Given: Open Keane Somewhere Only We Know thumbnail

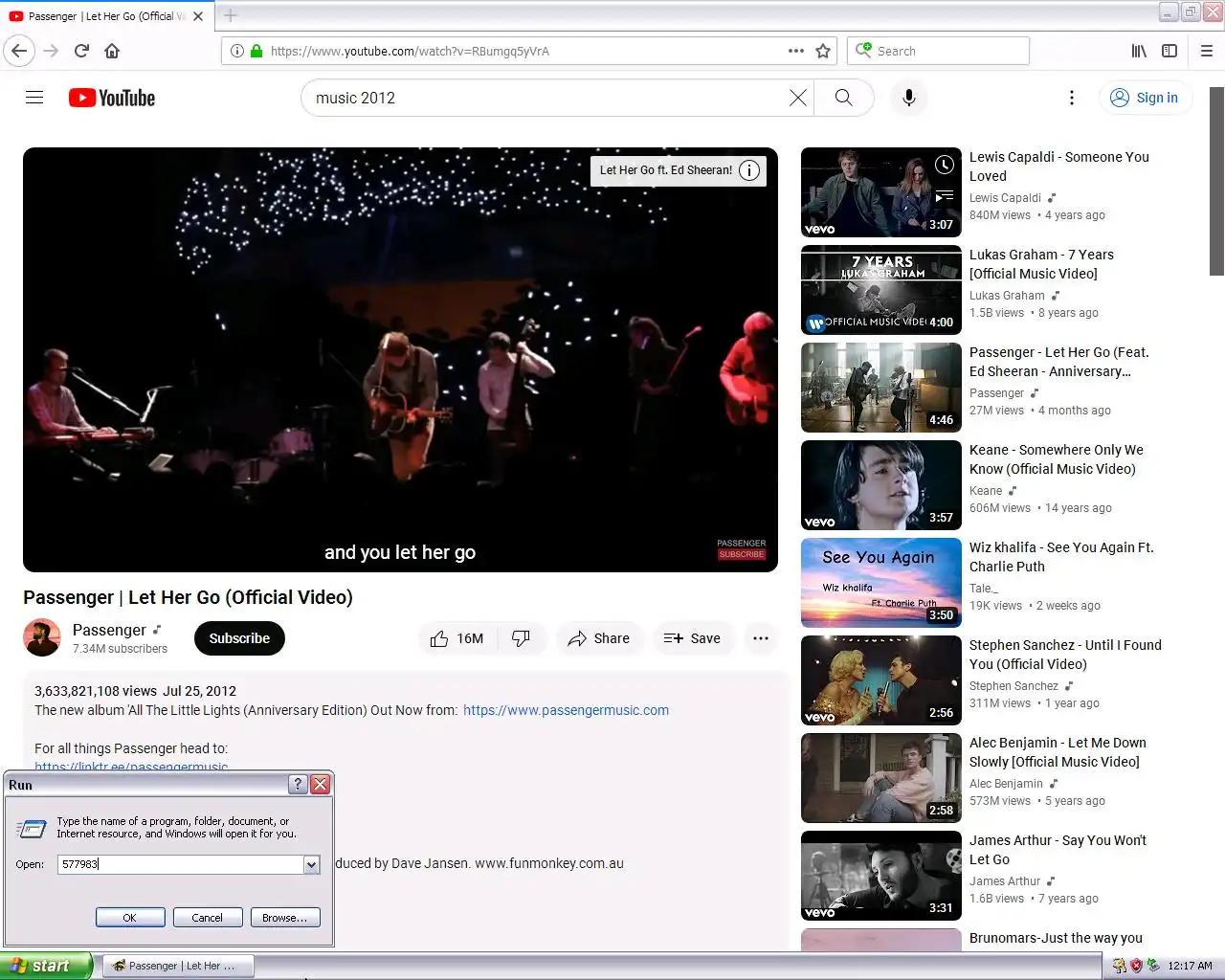Looking at the screenshot, I should [880, 485].
